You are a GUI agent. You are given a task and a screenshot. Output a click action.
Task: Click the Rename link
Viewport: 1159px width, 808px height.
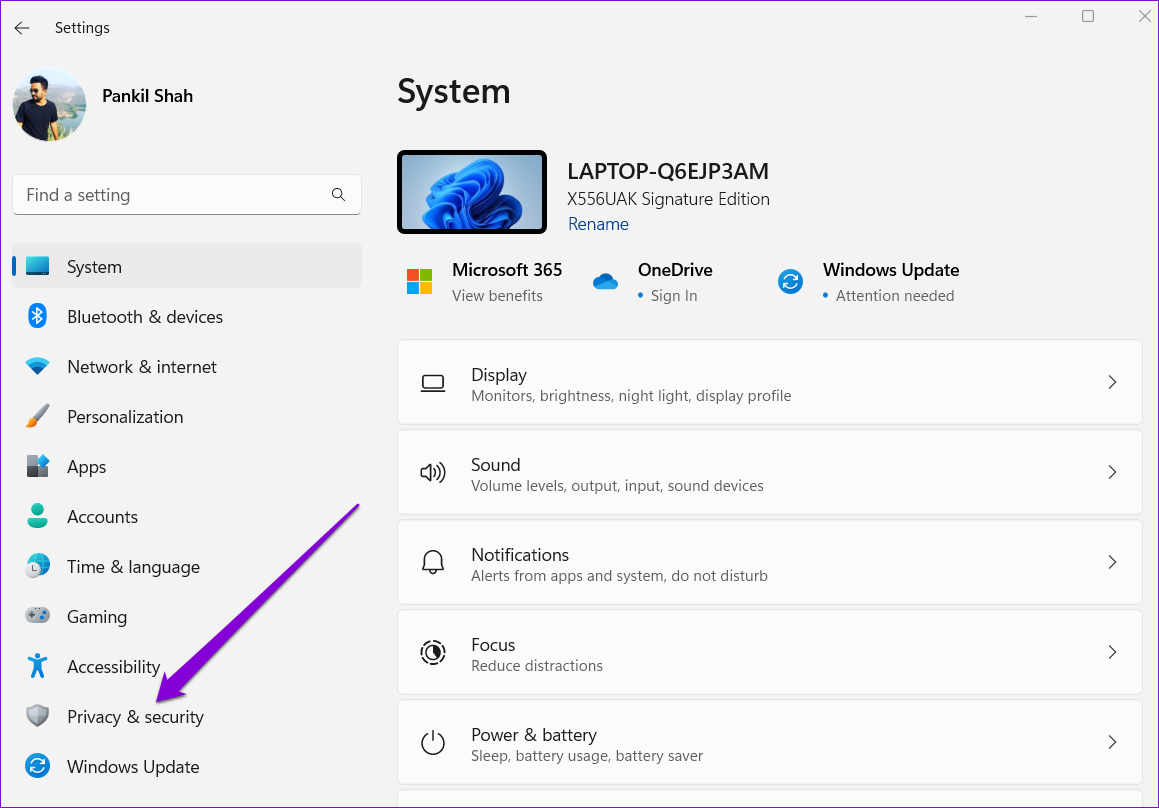coord(598,224)
